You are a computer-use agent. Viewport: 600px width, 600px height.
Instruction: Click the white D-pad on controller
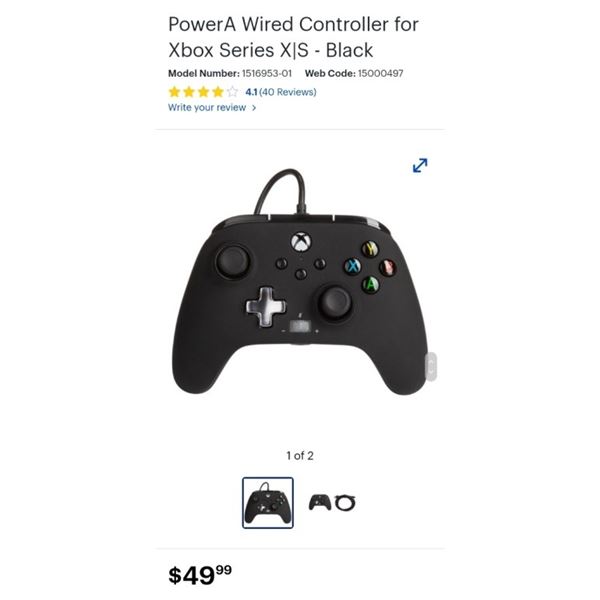click(266, 307)
